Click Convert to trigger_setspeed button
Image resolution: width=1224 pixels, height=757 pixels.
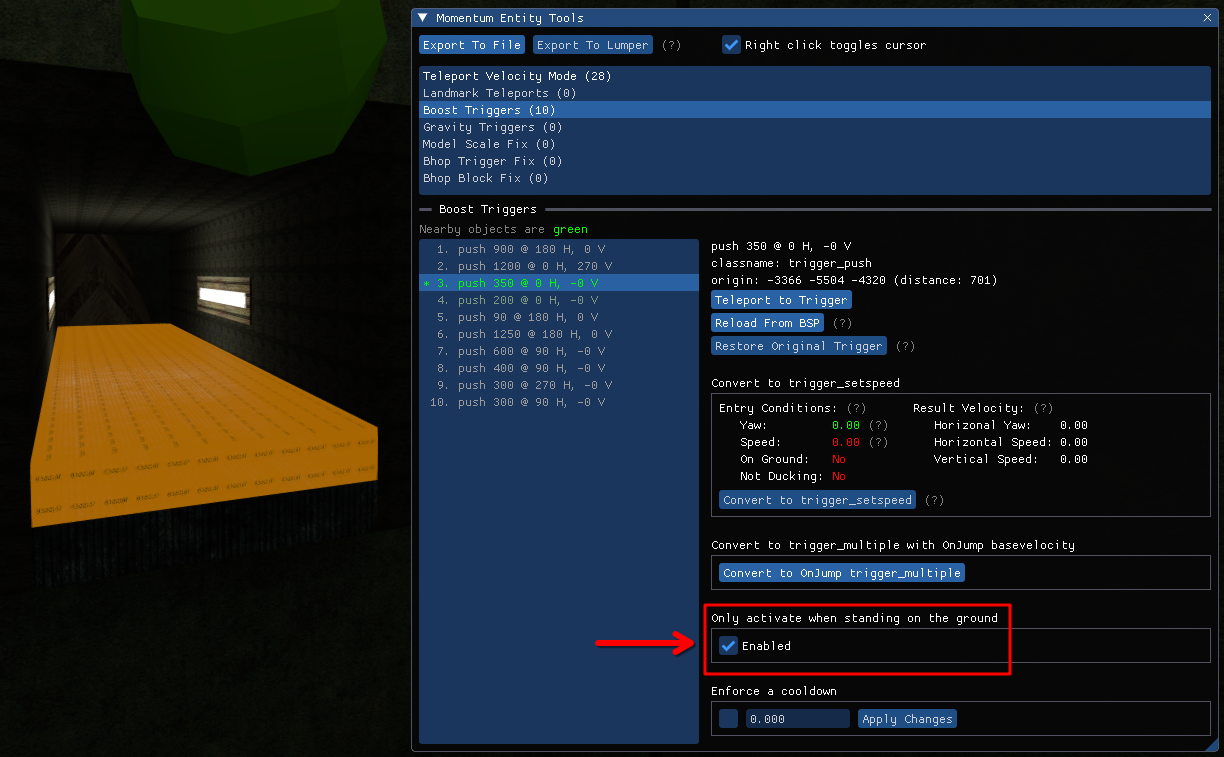tap(817, 500)
